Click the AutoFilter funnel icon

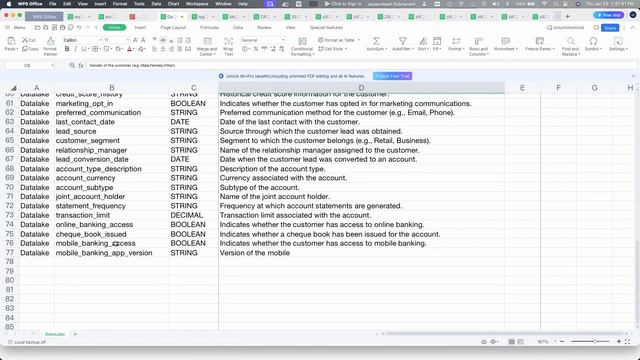tap(403, 41)
